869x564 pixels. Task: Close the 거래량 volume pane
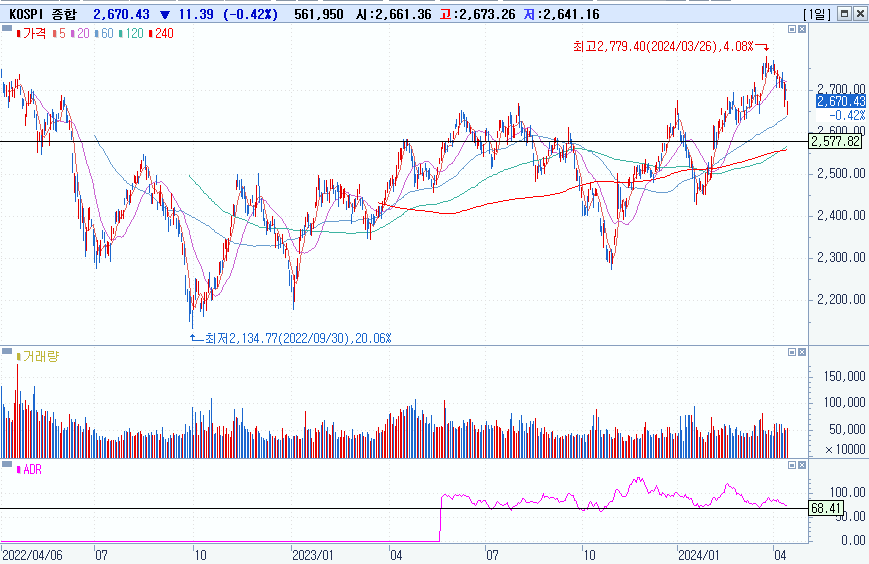(x=802, y=352)
